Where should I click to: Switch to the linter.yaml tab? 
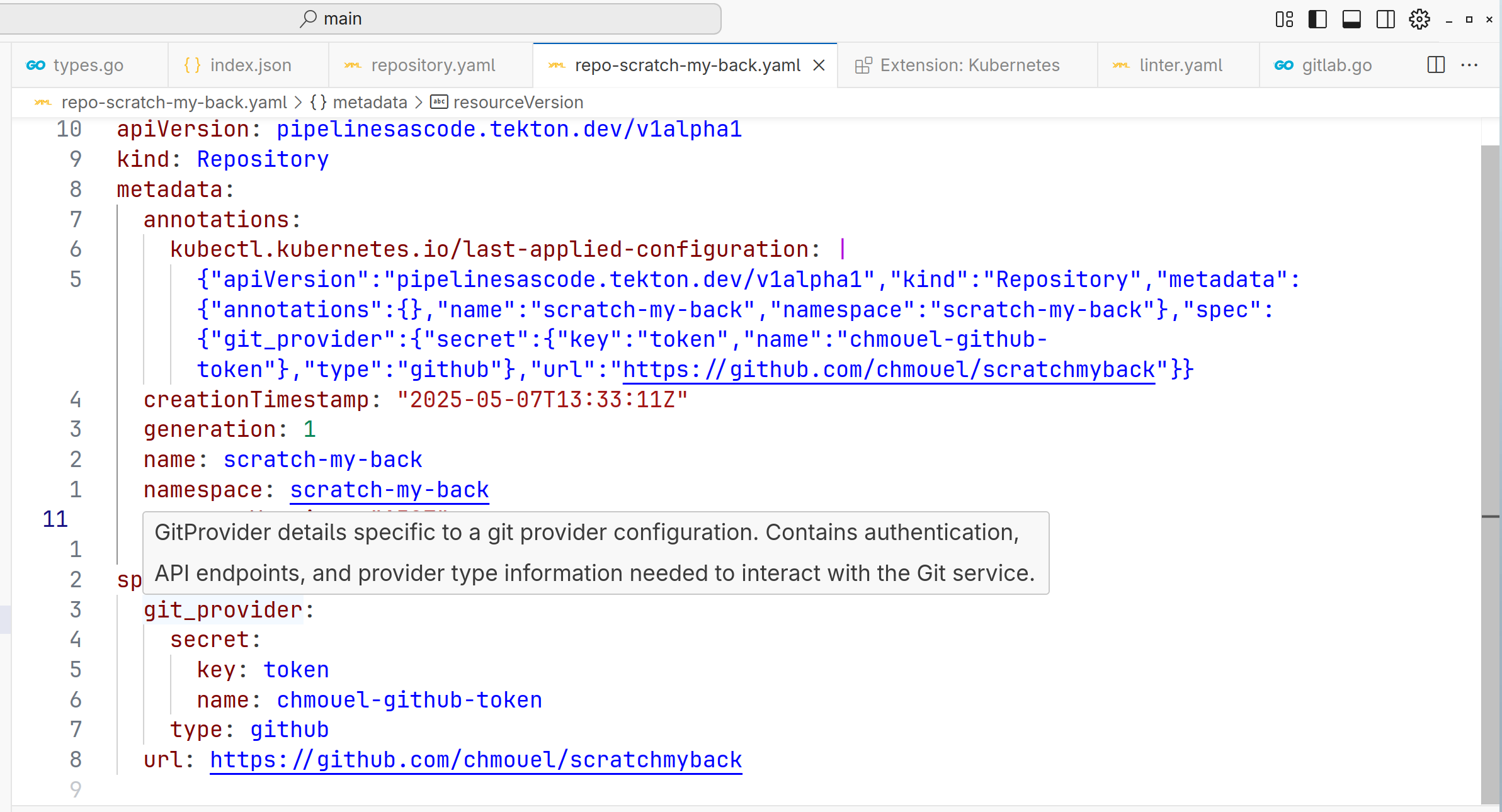pyautogui.click(x=1180, y=64)
